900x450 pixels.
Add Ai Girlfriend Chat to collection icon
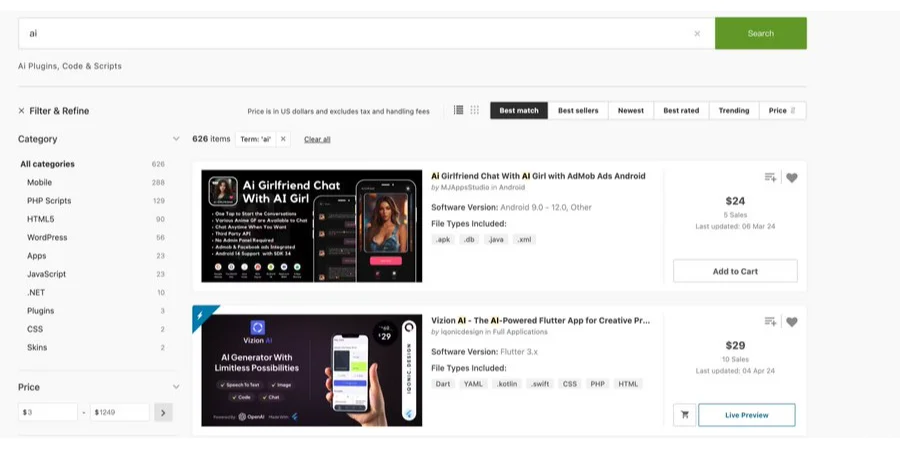tap(770, 178)
